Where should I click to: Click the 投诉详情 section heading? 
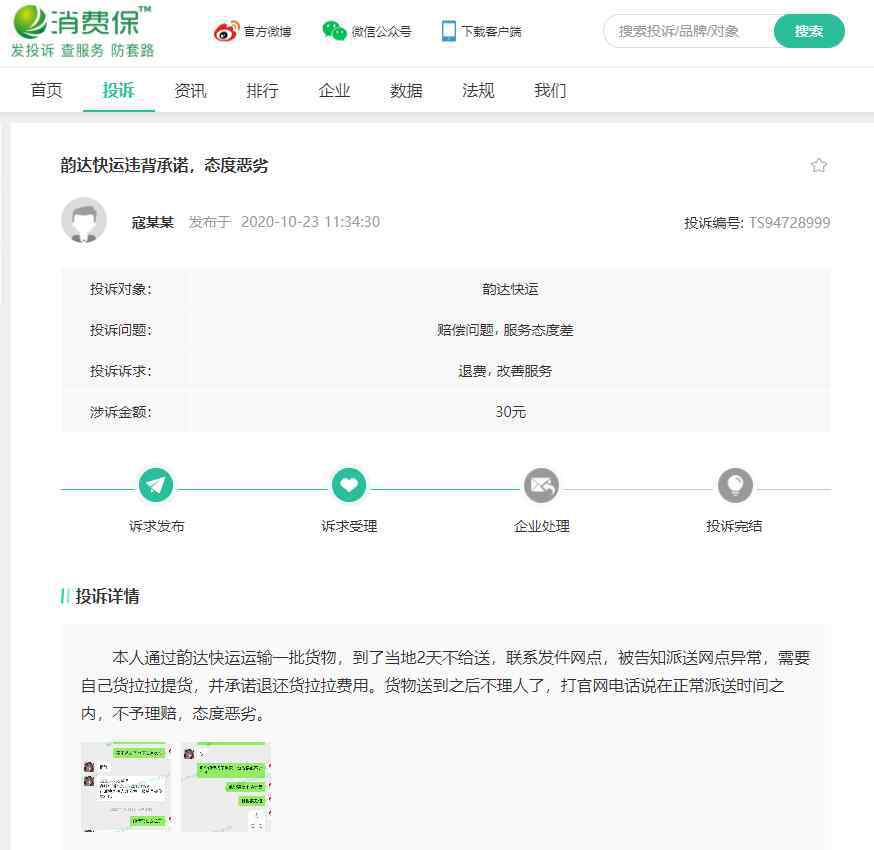pyautogui.click(x=108, y=596)
